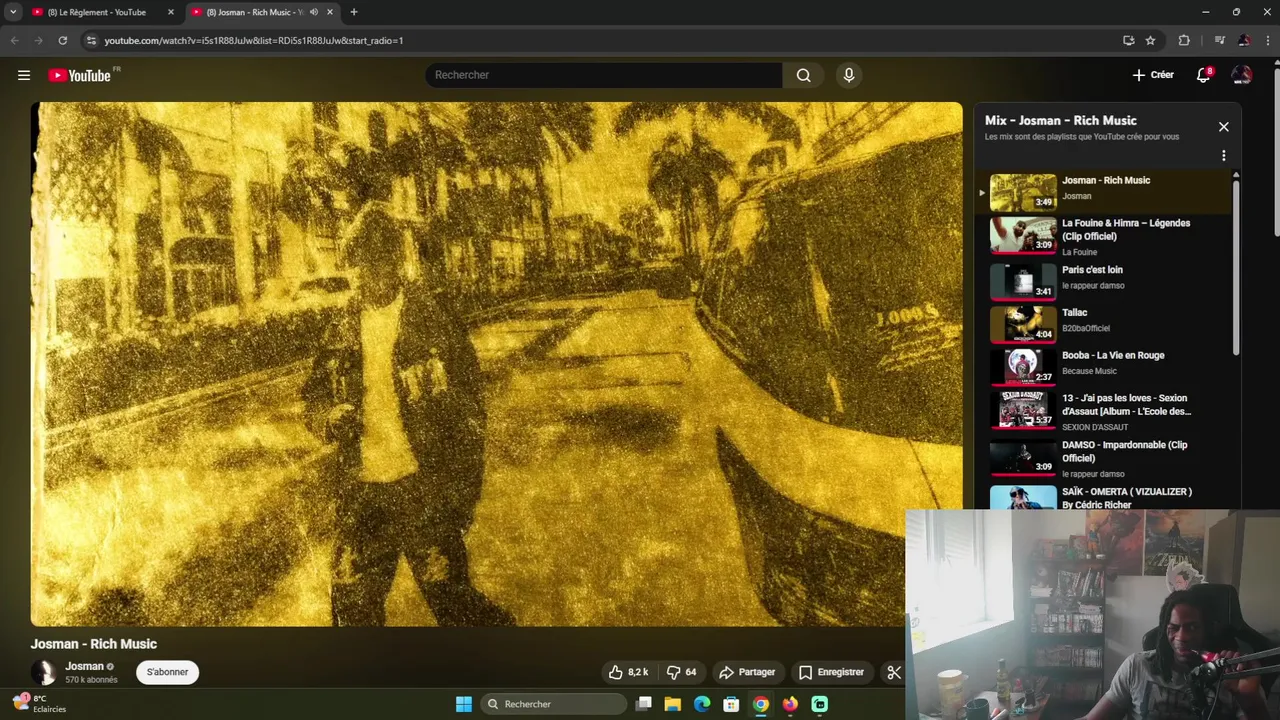The width and height of the screenshot is (1280, 720).
Task: Save the video with Enregistrer
Action: point(831,672)
